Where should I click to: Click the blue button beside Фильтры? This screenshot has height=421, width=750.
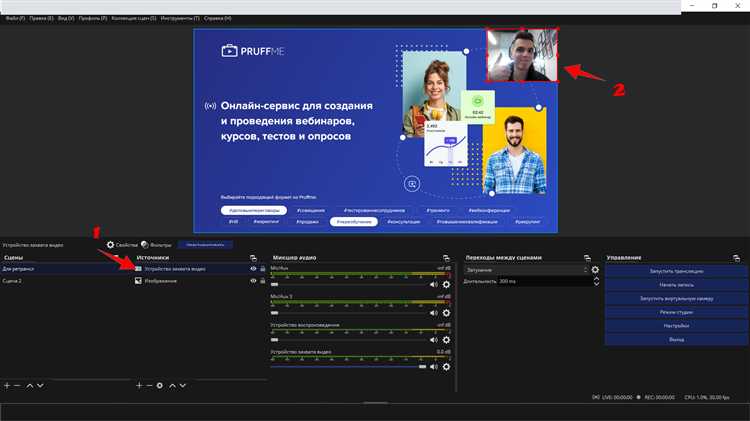point(205,244)
